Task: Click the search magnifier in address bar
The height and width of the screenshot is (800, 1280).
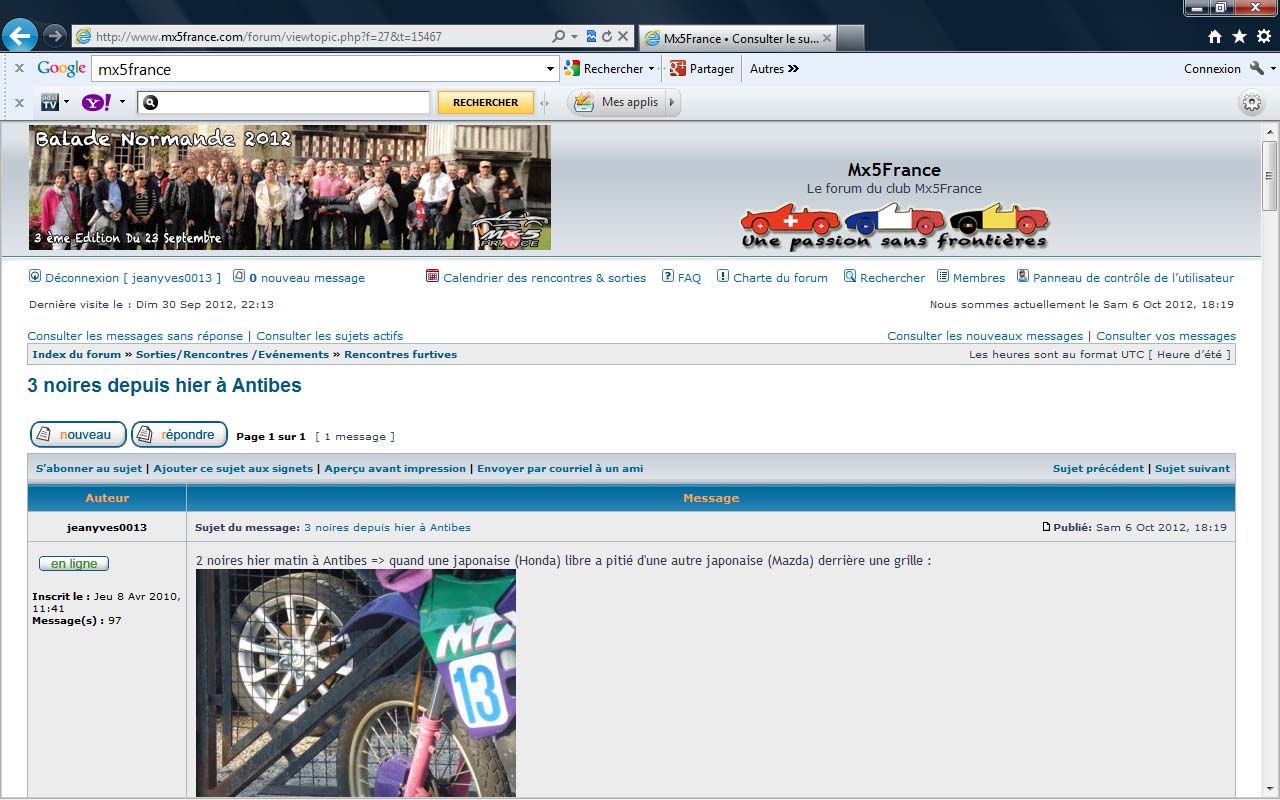Action: tap(559, 37)
